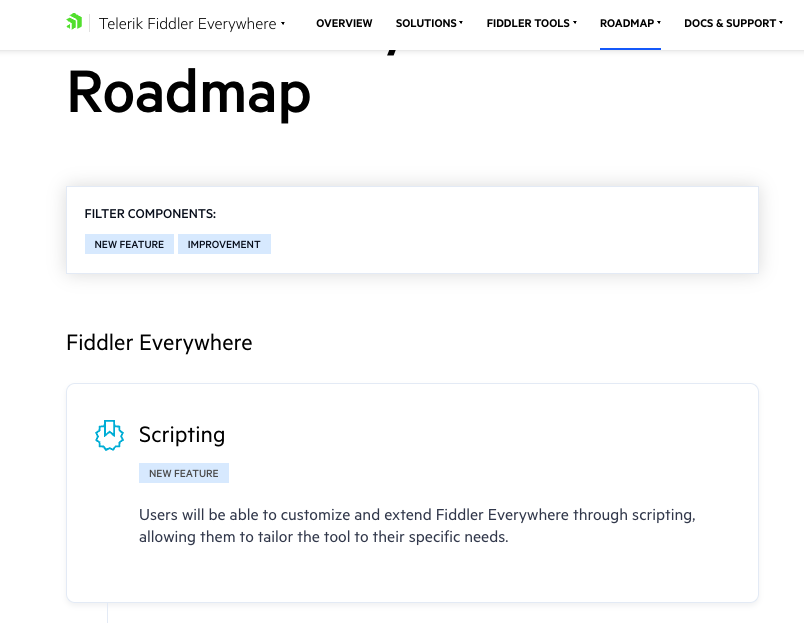Click the Scripting description paragraph
Screen dimensions: 804x623
[x=417, y=526]
